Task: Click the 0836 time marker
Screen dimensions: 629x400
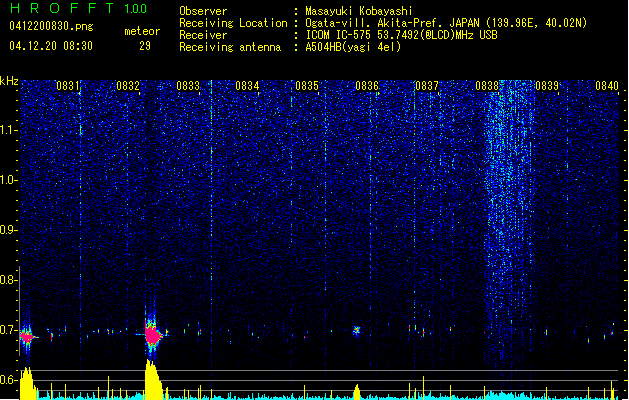Action: (367, 86)
